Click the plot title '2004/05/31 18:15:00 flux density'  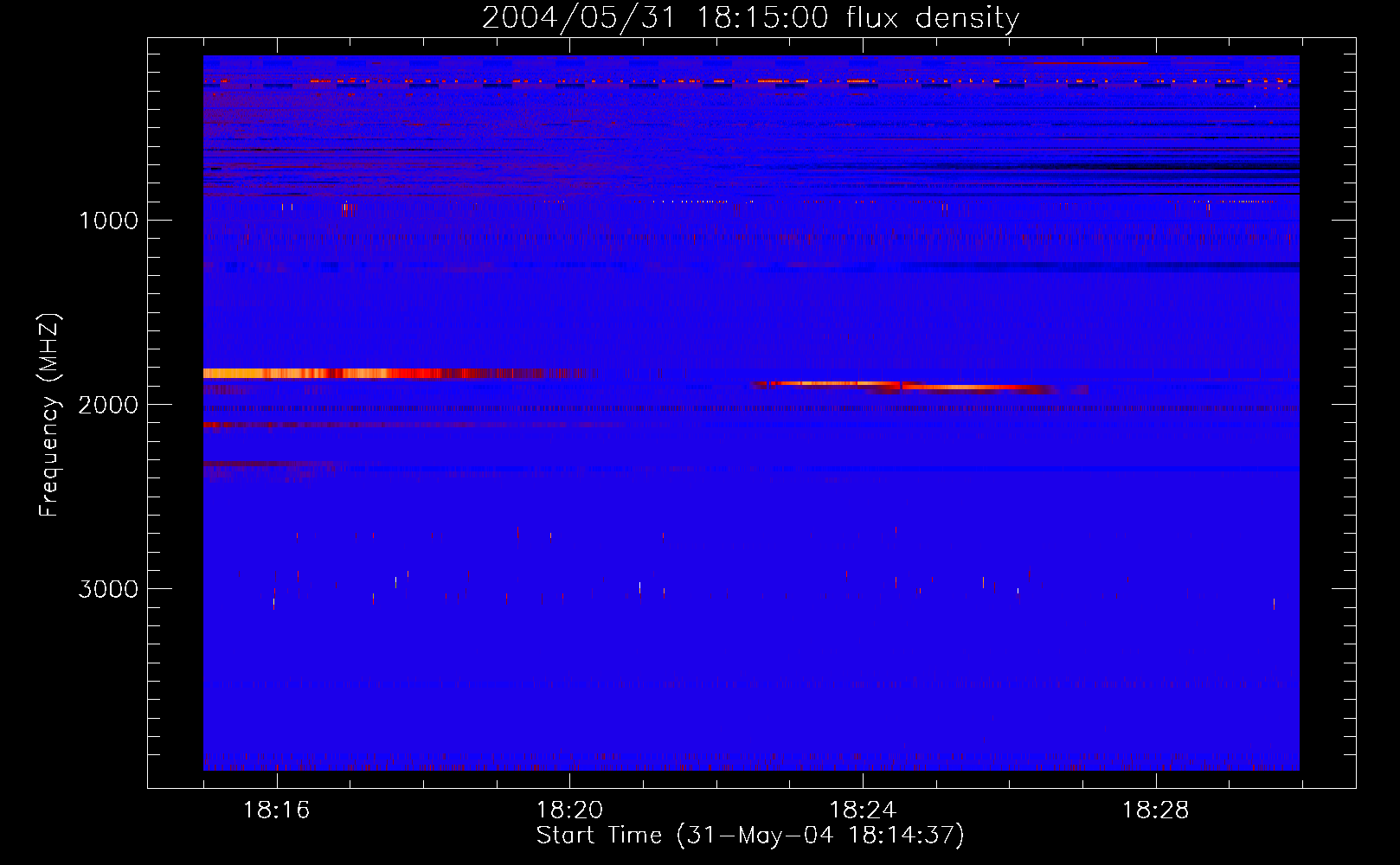click(750, 17)
